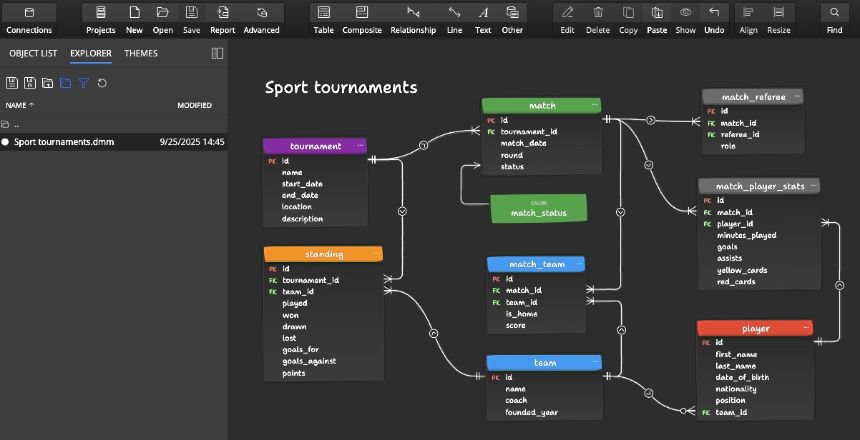
Task: Switch to the Object List tab
Action: click(33, 53)
